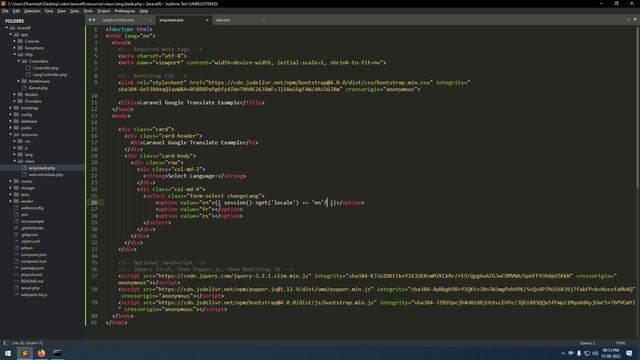Click the server.php file icon
This screenshot has width=640, height=360.
point(16,288)
